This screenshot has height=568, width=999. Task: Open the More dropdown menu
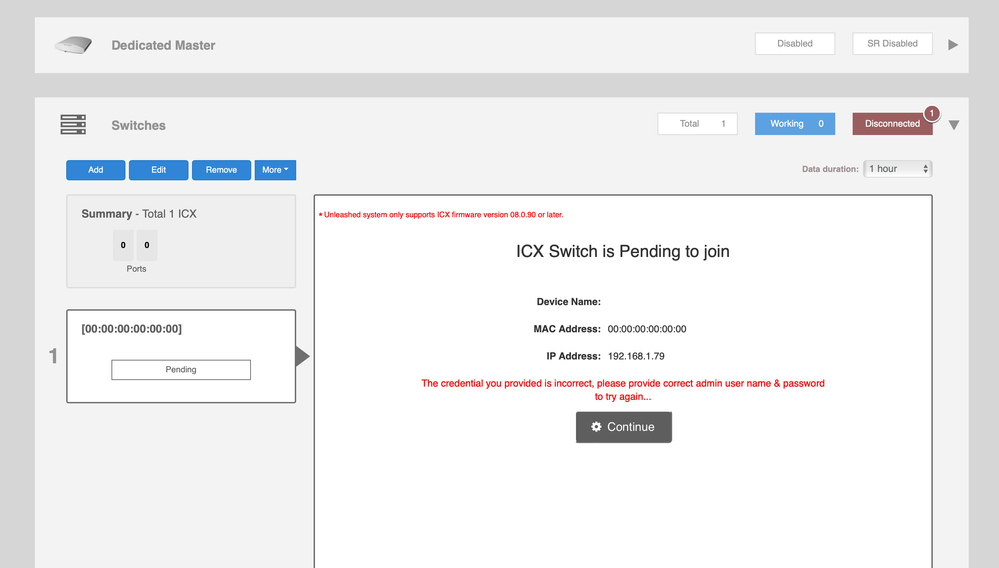275,170
